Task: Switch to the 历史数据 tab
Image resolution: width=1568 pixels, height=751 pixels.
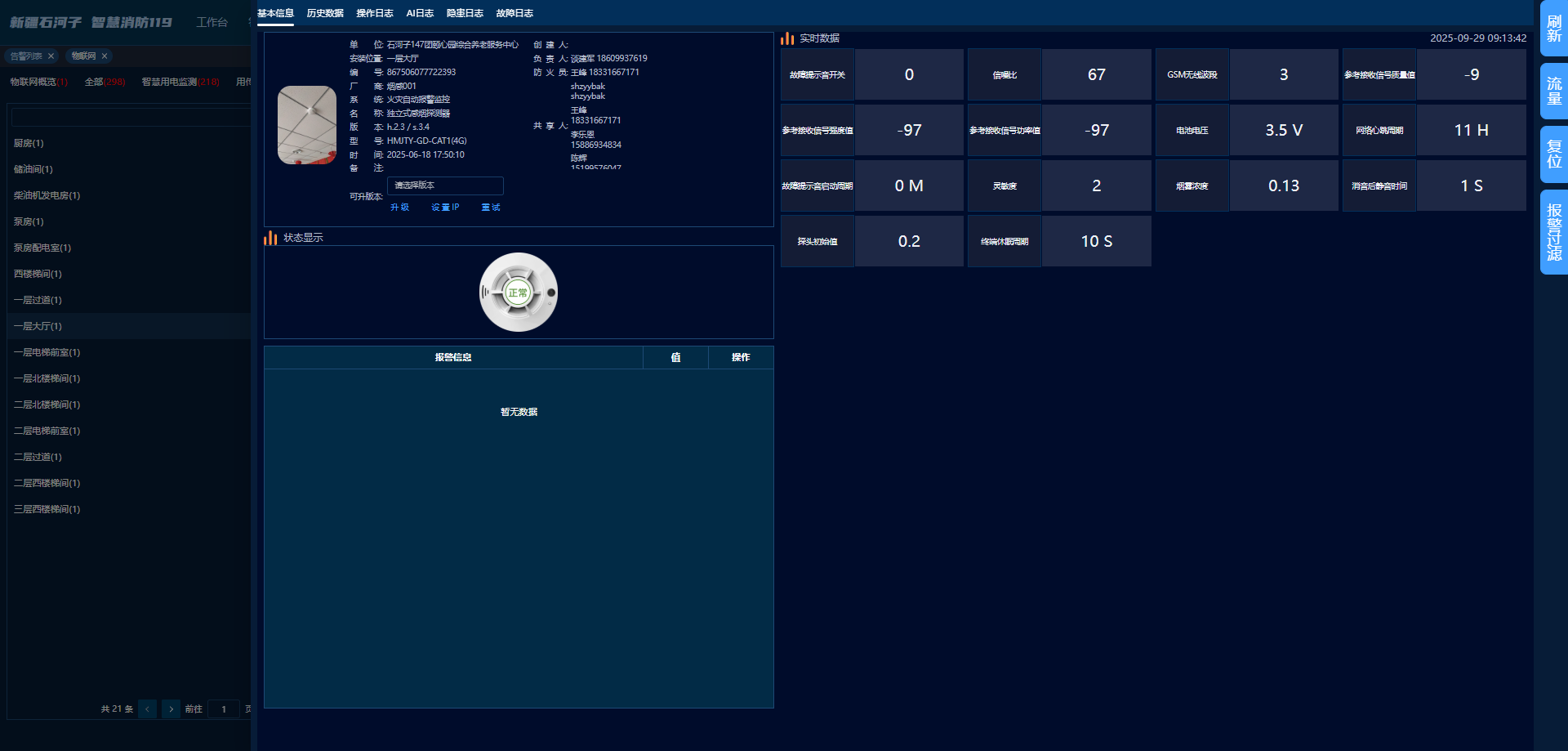Action: click(325, 13)
